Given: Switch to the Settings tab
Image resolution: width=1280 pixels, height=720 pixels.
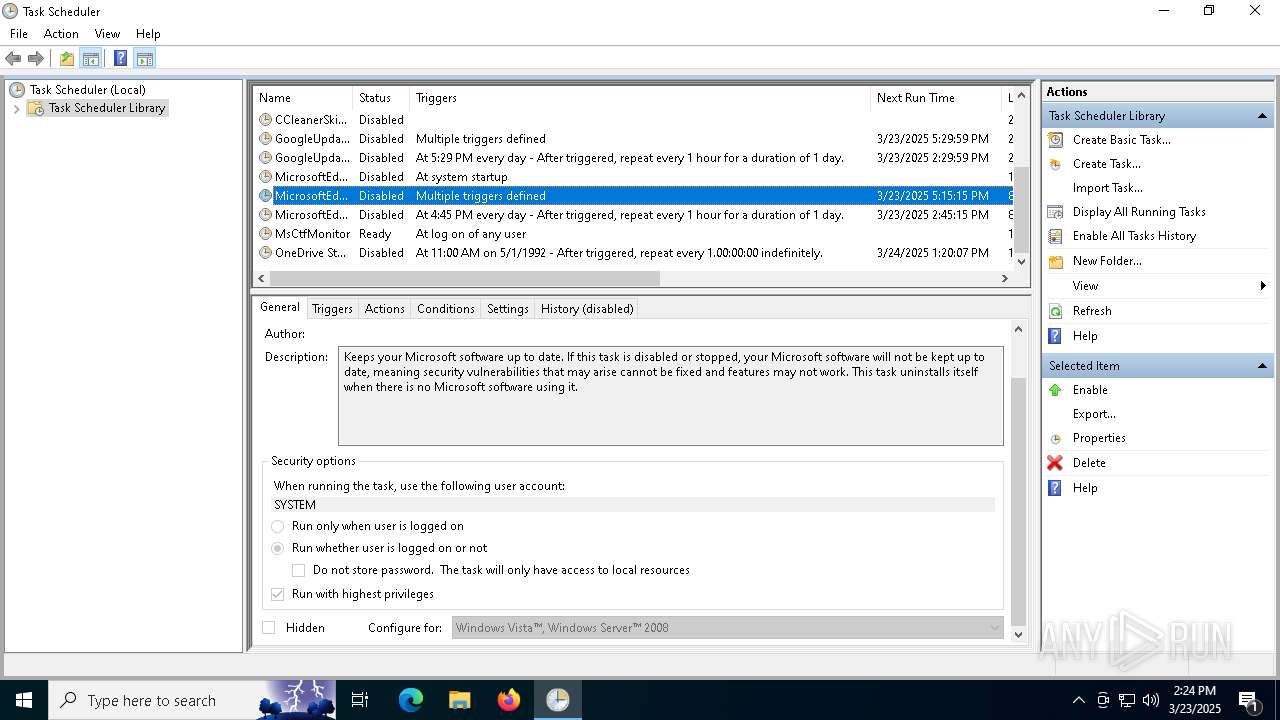Looking at the screenshot, I should [508, 309].
